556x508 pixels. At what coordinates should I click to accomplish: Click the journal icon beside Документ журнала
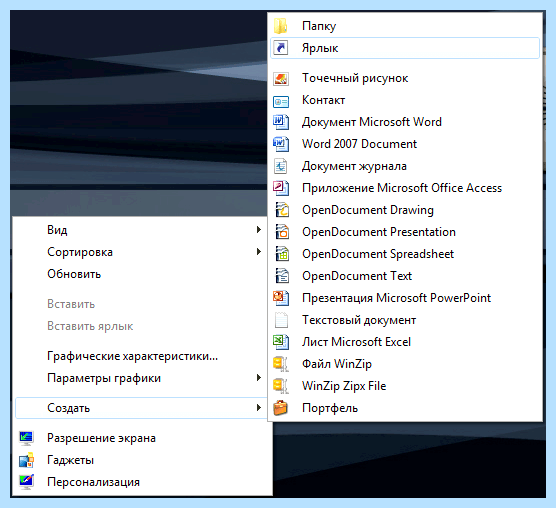280,166
